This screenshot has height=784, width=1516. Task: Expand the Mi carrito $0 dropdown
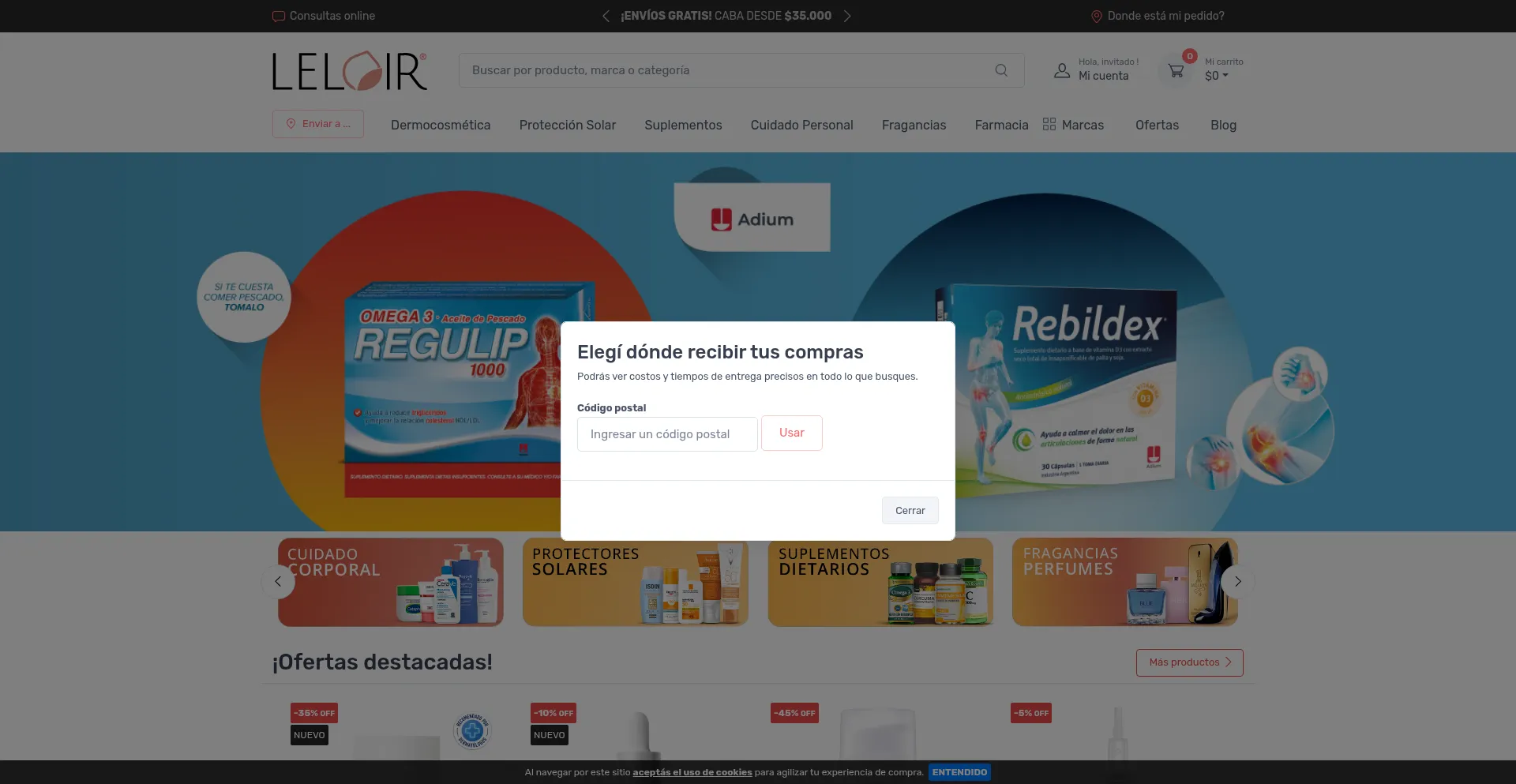(x=1217, y=76)
